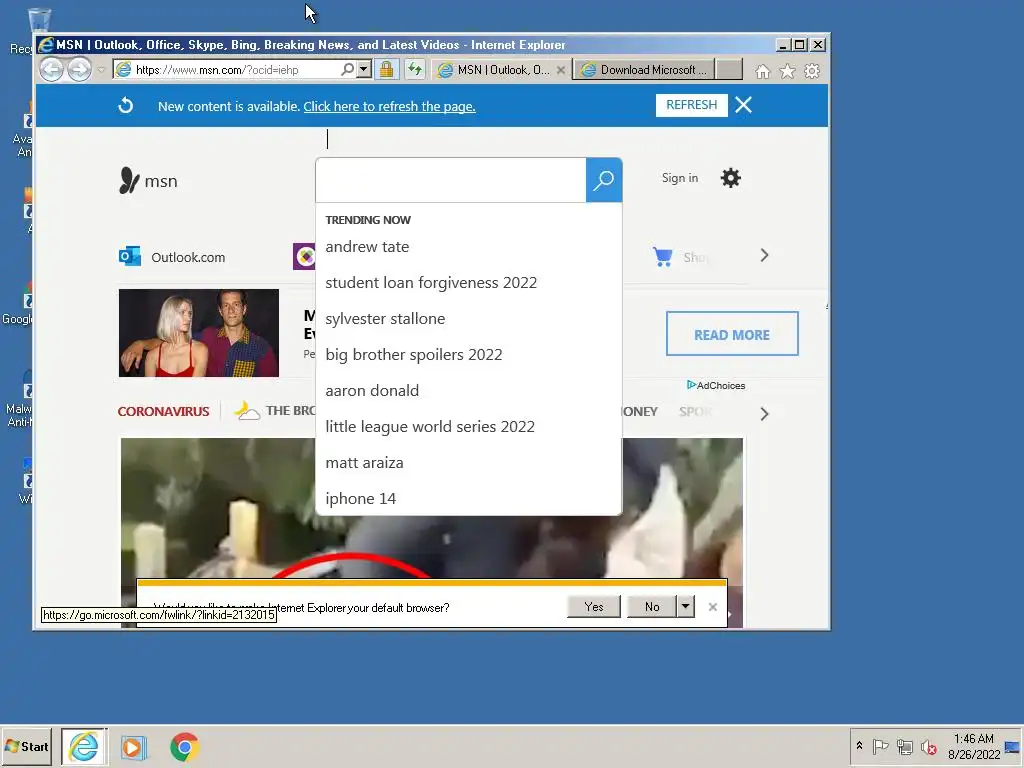Advance the shortcut links with right chevron
Viewport: 1024px width, 768px height.
(x=764, y=255)
